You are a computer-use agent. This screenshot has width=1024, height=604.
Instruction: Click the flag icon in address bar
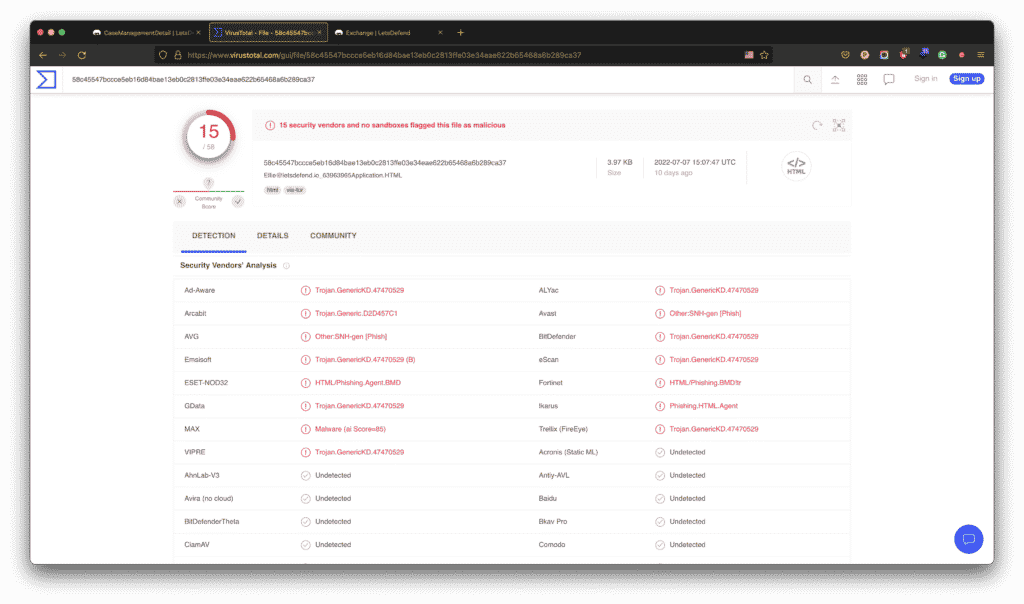(x=749, y=56)
